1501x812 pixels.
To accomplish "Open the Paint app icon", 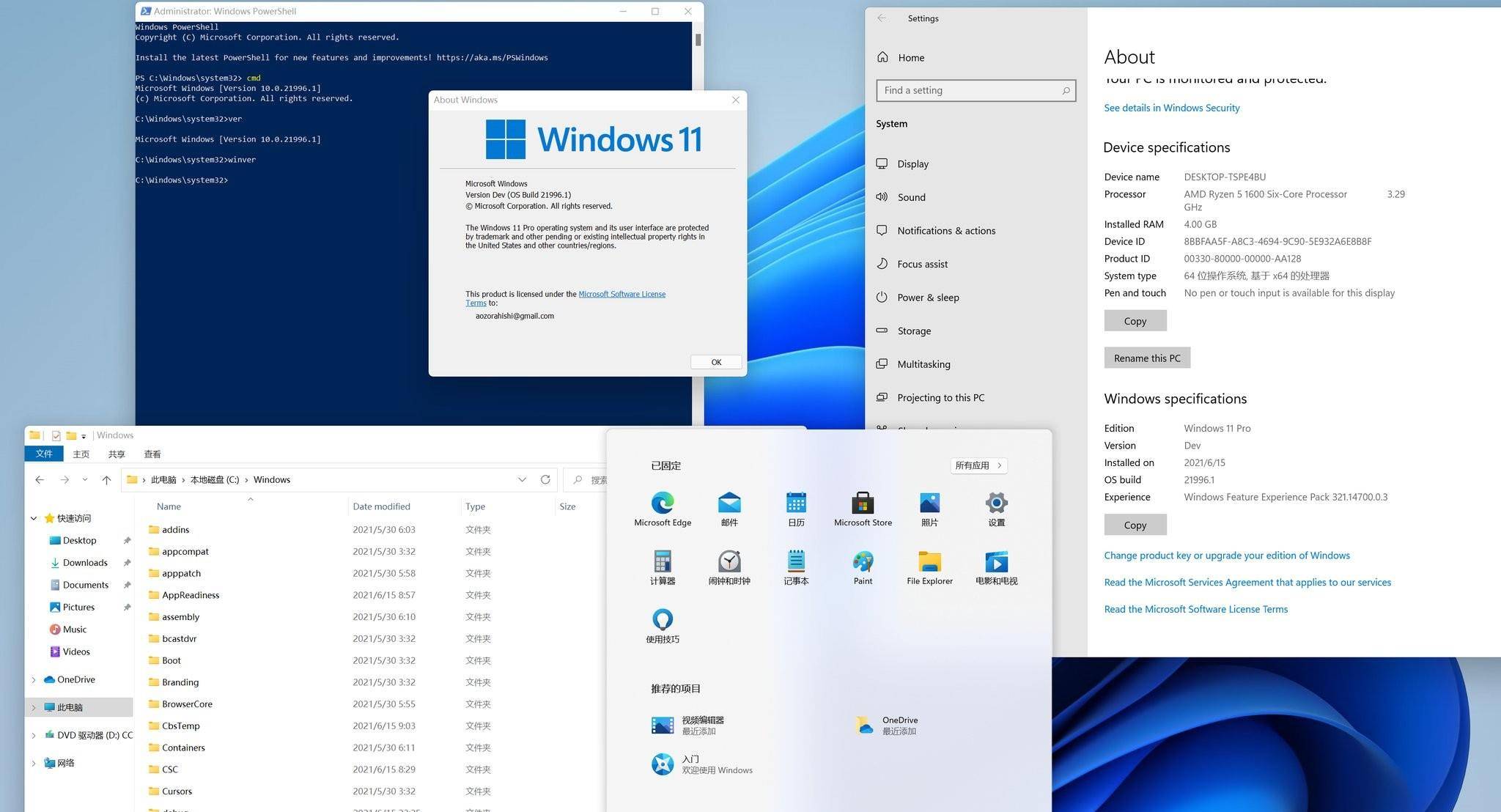I will tap(862, 562).
